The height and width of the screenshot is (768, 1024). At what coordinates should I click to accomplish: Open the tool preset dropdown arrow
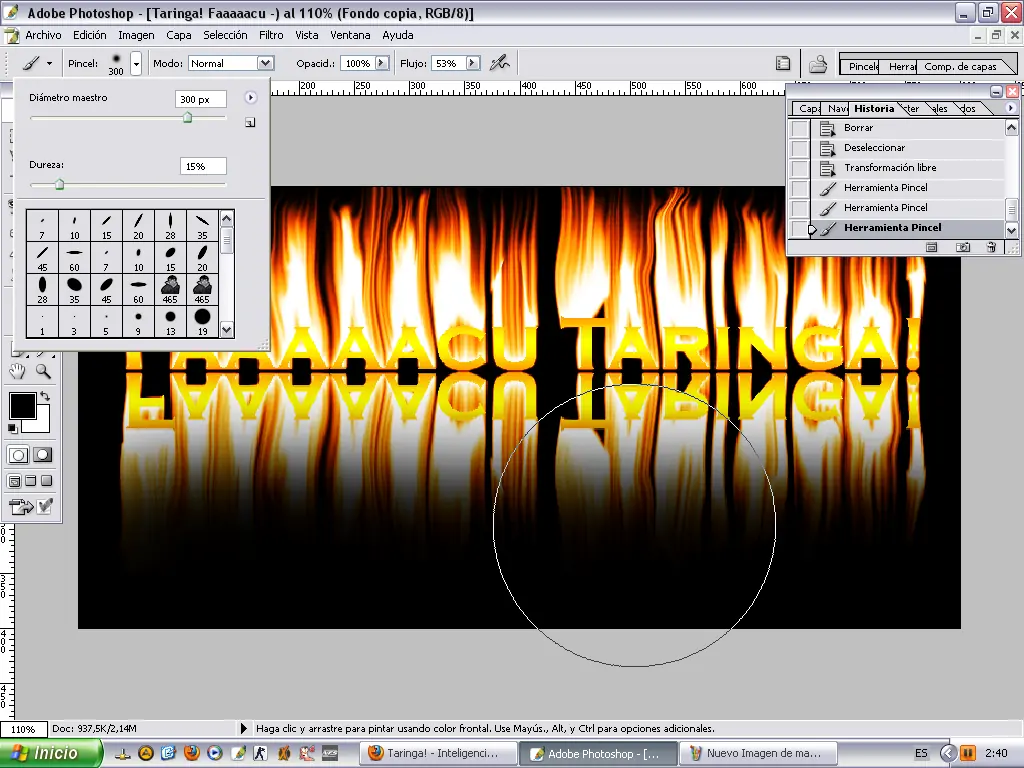[49, 63]
